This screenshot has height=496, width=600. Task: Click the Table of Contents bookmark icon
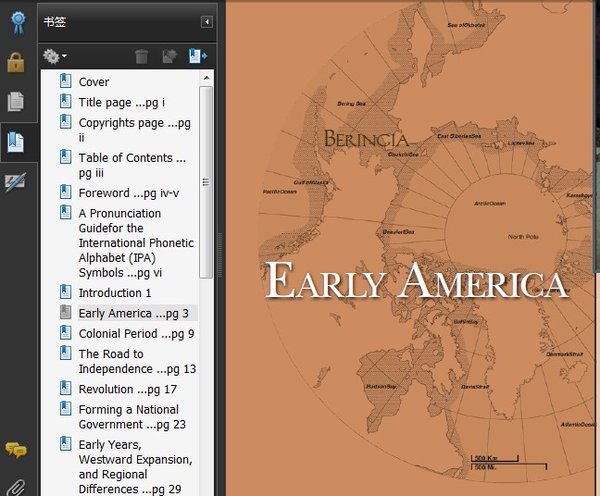pyautogui.click(x=66, y=157)
